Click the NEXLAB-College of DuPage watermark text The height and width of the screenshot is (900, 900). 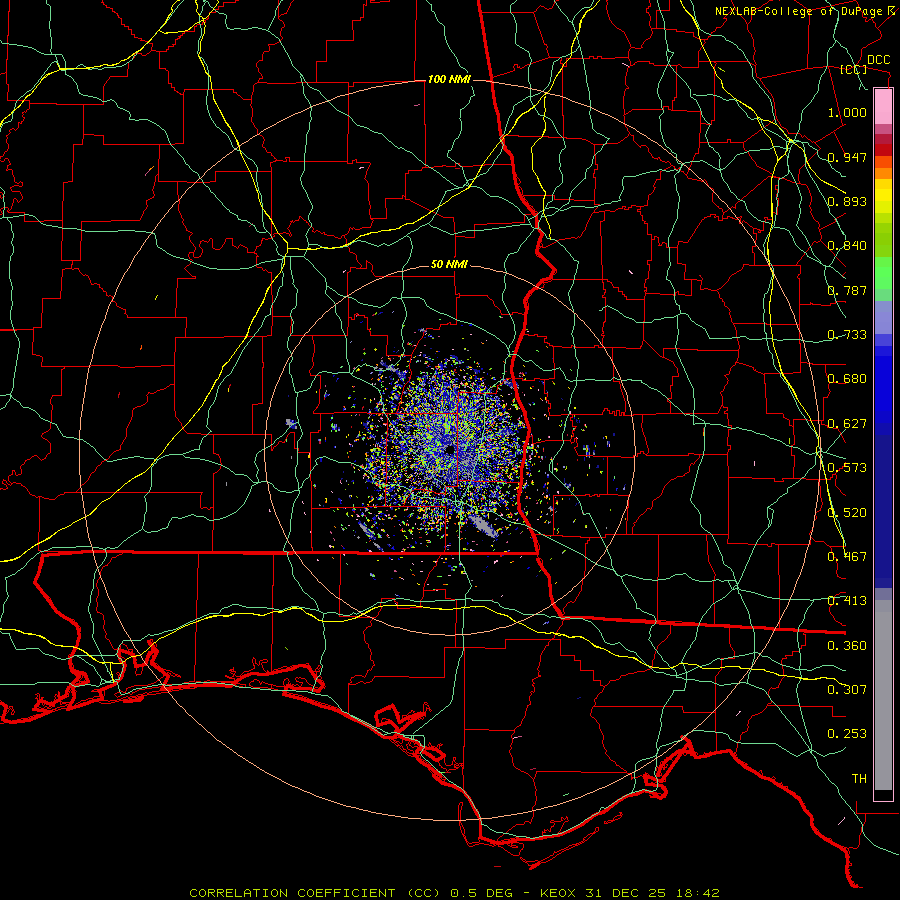point(806,11)
